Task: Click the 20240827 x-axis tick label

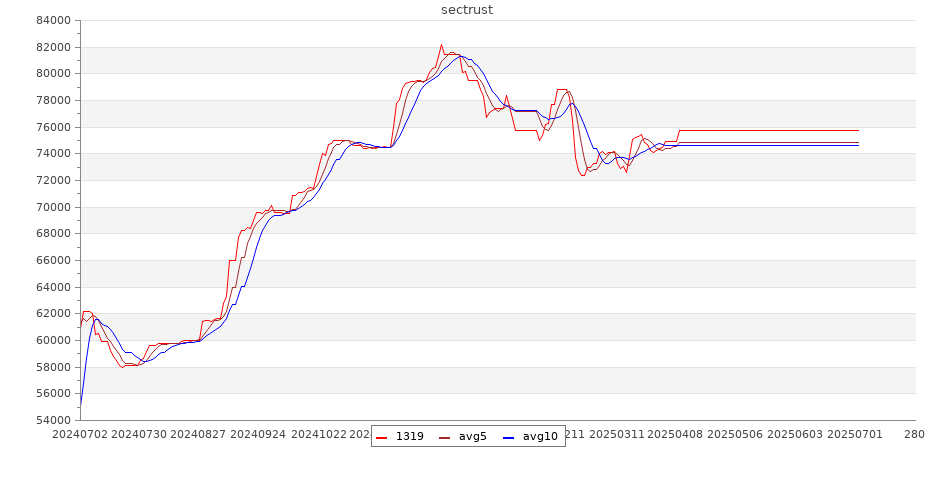Action: (200, 435)
